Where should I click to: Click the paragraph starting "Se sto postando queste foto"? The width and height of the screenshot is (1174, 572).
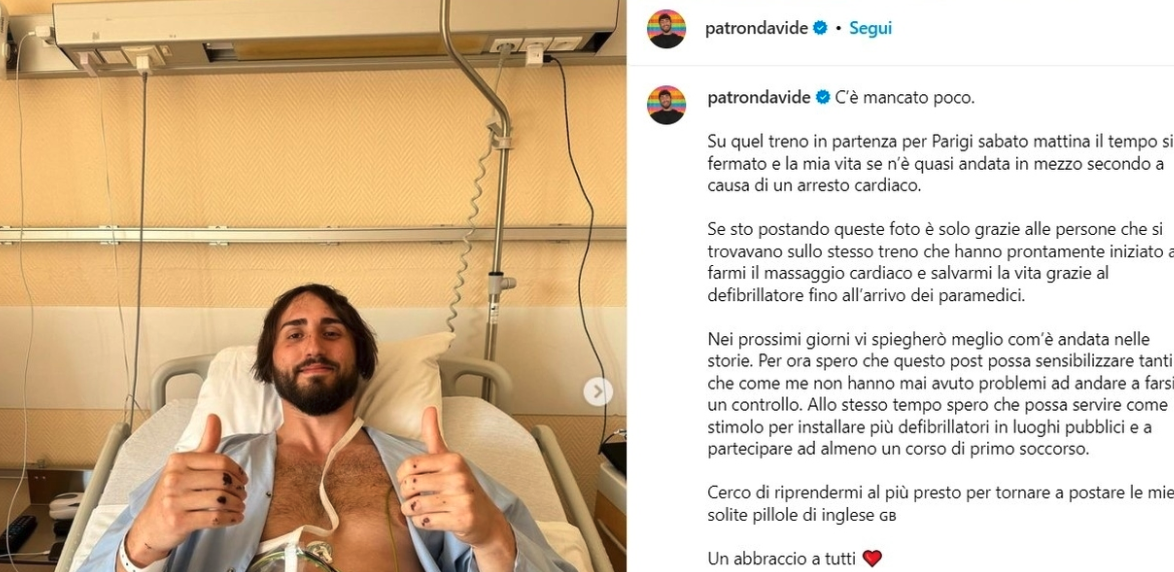940,263
